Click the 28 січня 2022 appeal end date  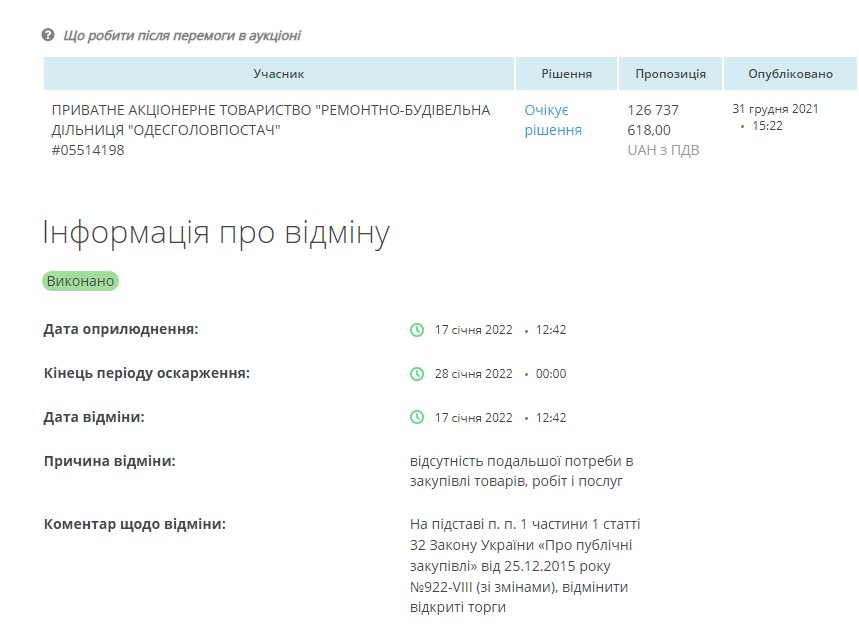click(x=473, y=374)
